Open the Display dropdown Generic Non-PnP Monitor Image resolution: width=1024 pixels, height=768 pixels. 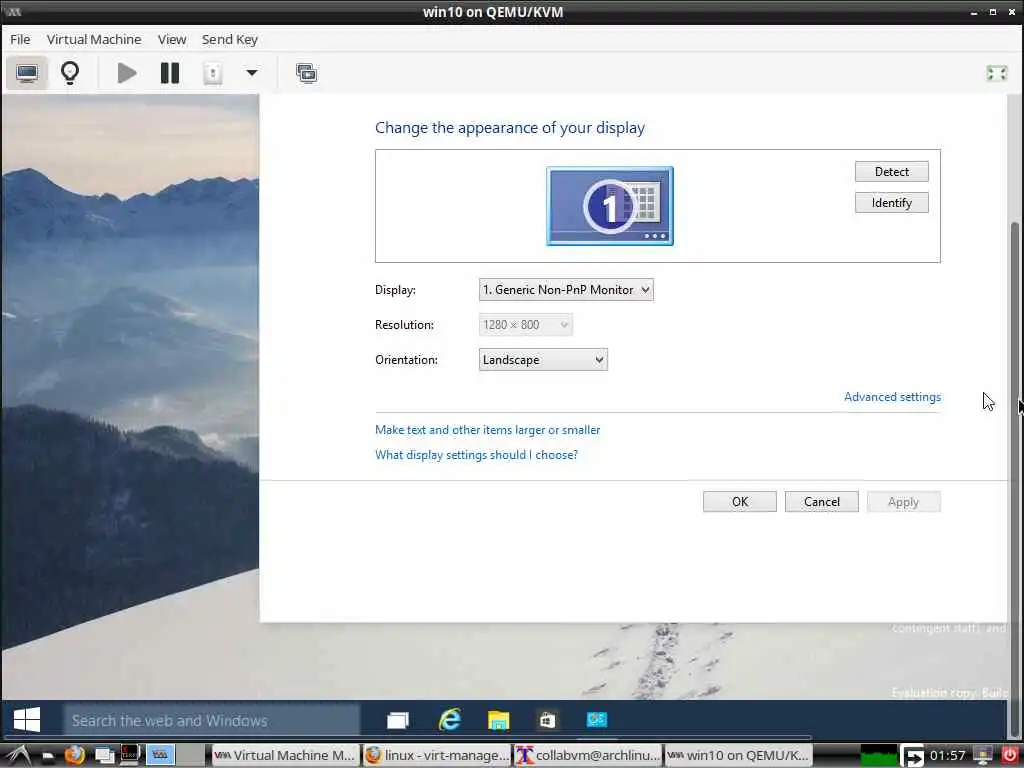[x=566, y=290]
